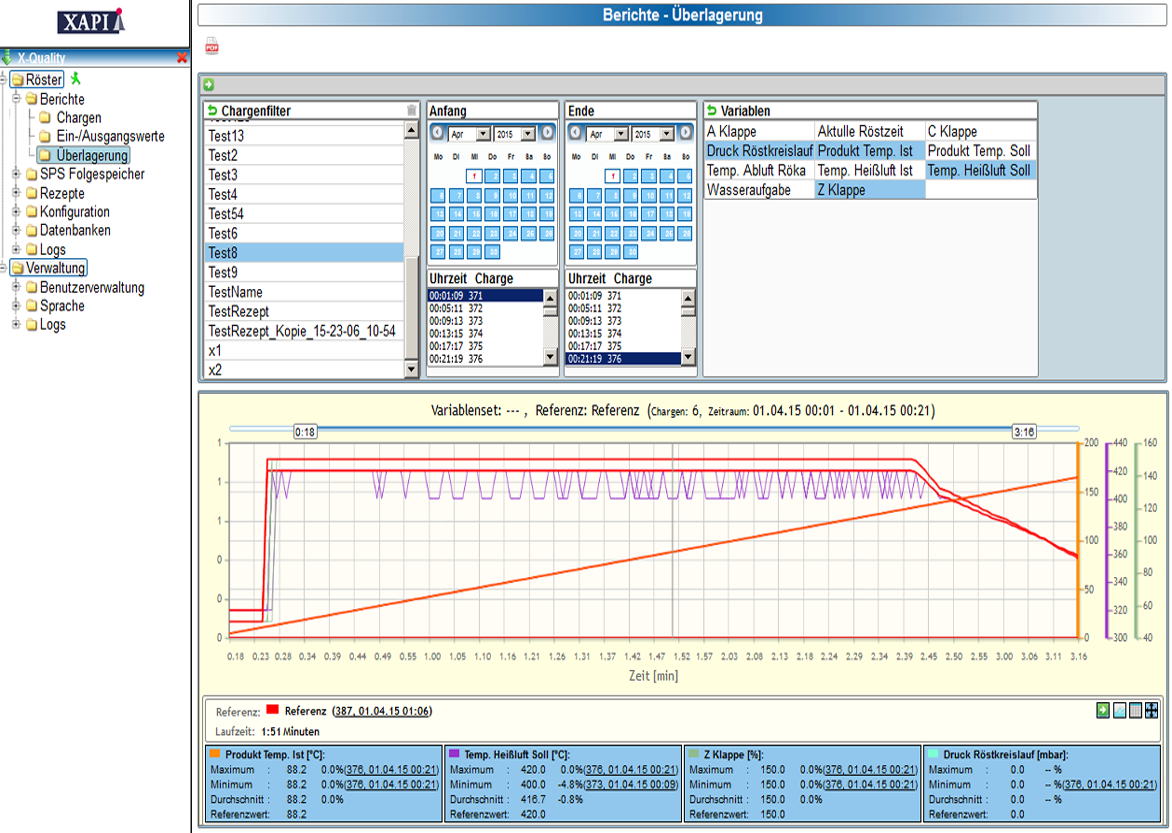Go to next month in Ende calendar
1172x833 pixels.
pos(685,133)
